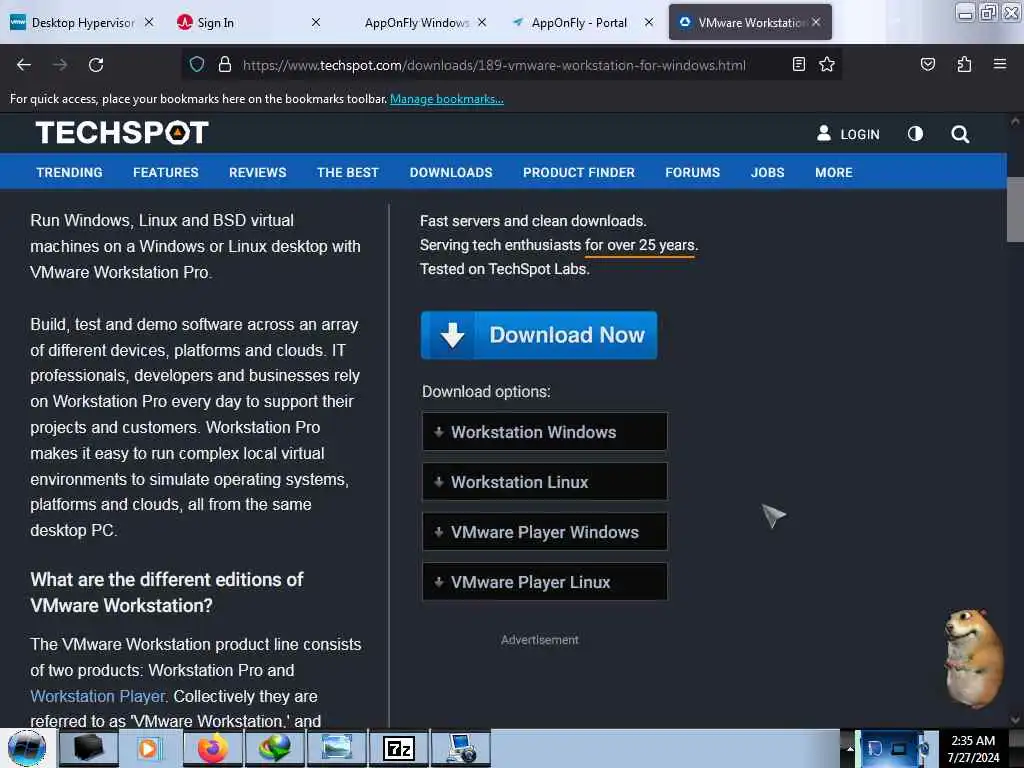Click the Download Now button
Screen dimensions: 1024x768
pyautogui.click(x=539, y=335)
